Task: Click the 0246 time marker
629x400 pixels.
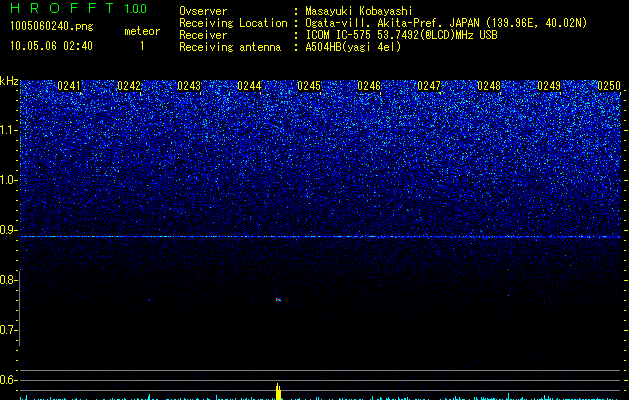Action: pos(369,86)
